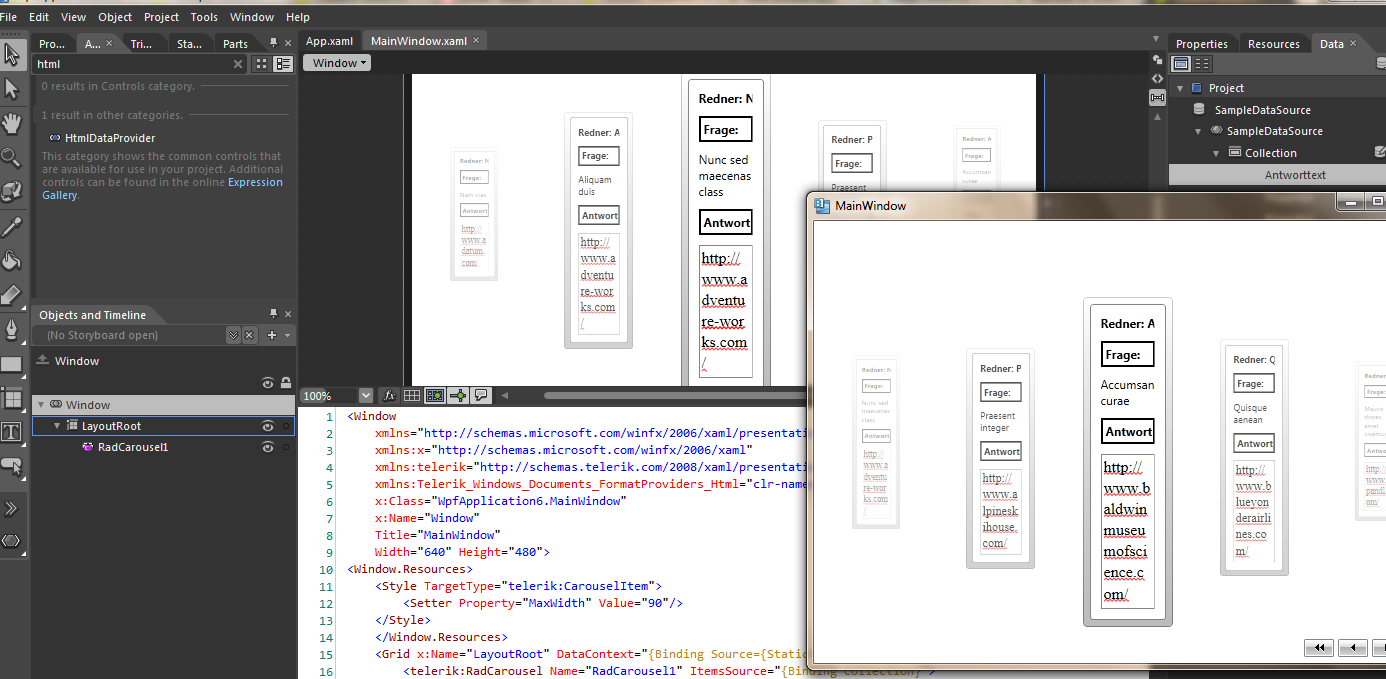1386x679 pixels.
Task: Select the Pen tool
Action: 12,329
